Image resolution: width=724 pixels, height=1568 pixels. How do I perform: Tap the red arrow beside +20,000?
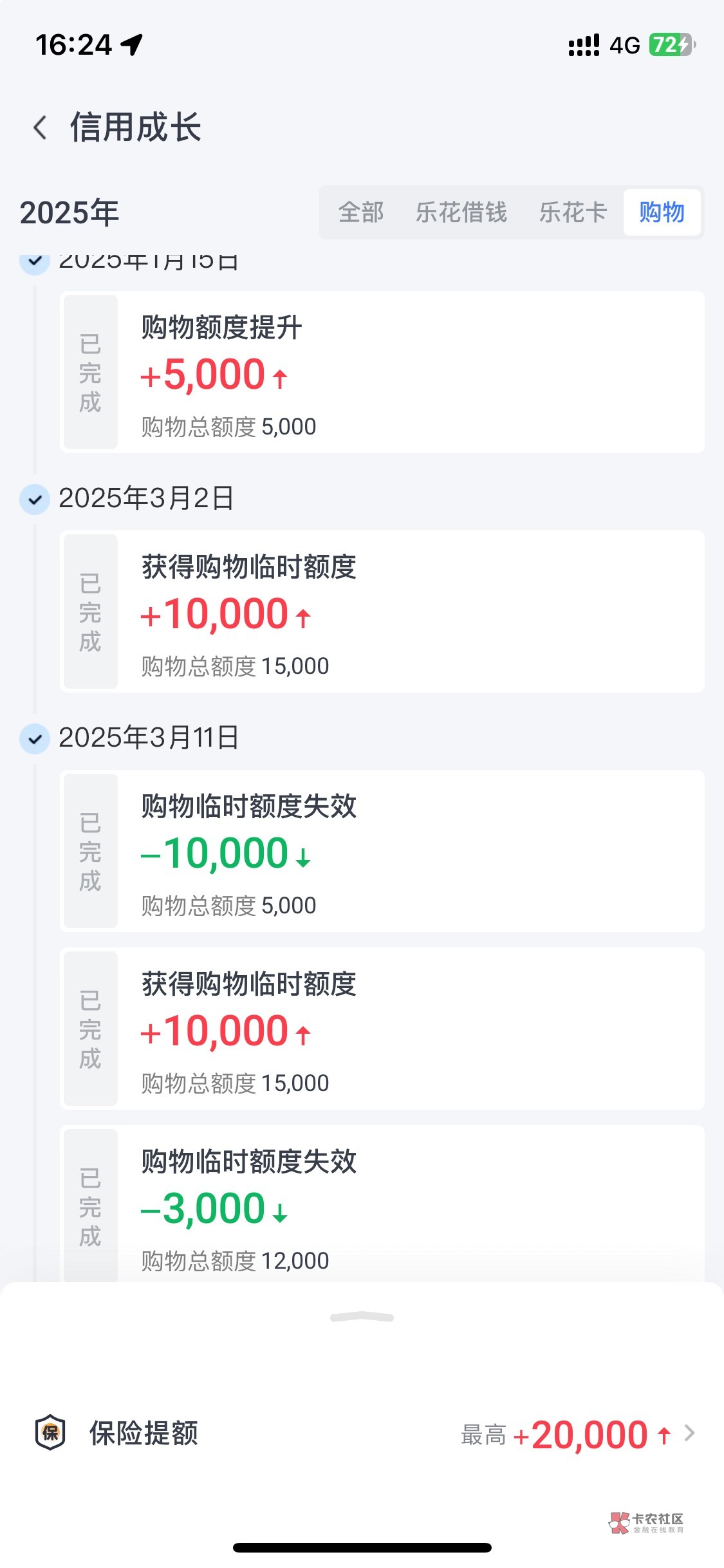(664, 1435)
